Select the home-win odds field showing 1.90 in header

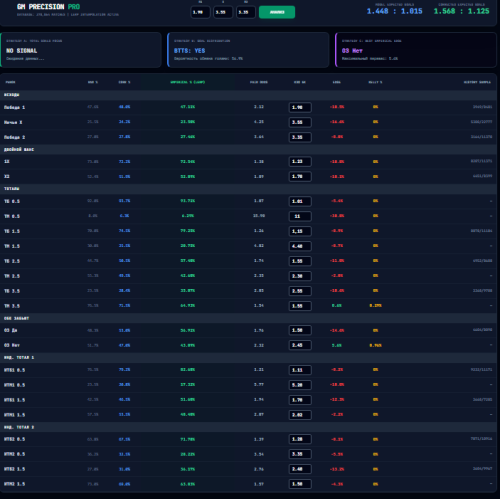click(x=200, y=12)
